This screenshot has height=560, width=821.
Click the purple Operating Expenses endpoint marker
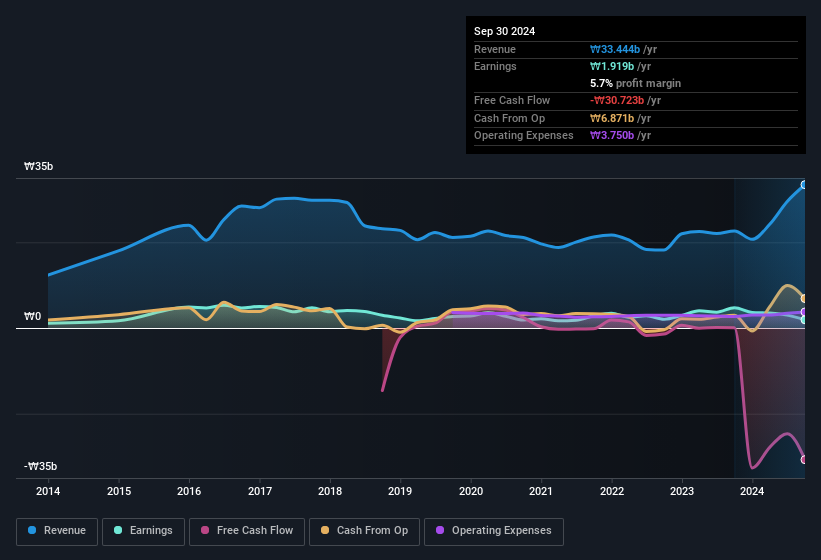pyautogui.click(x=804, y=312)
